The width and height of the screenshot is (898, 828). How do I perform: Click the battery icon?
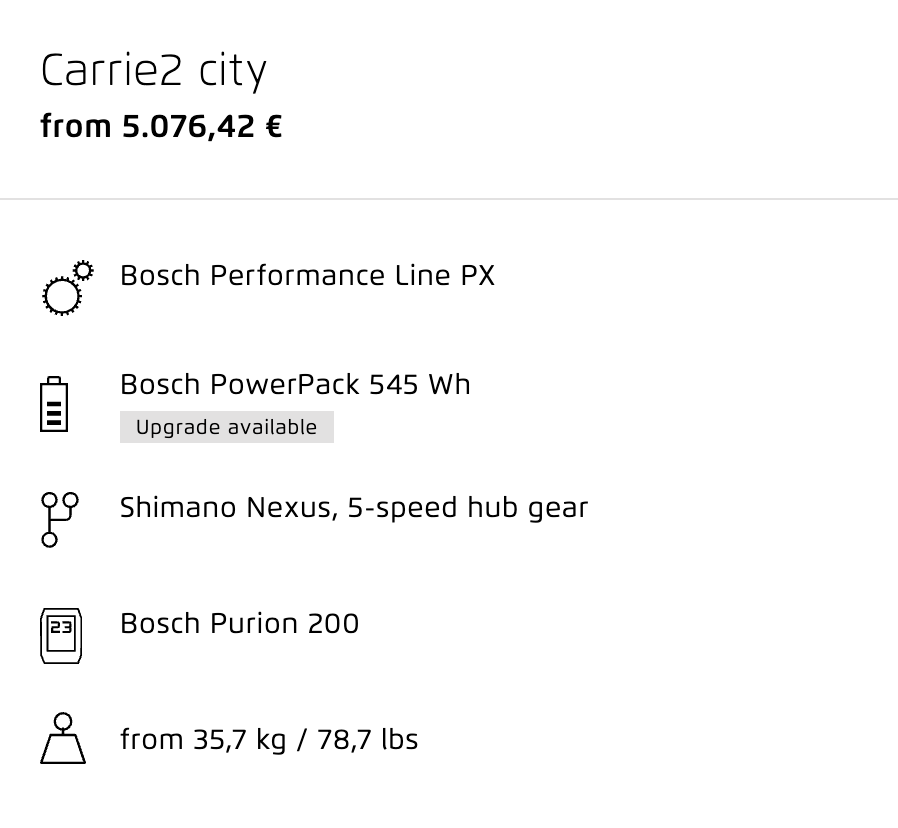click(54, 404)
